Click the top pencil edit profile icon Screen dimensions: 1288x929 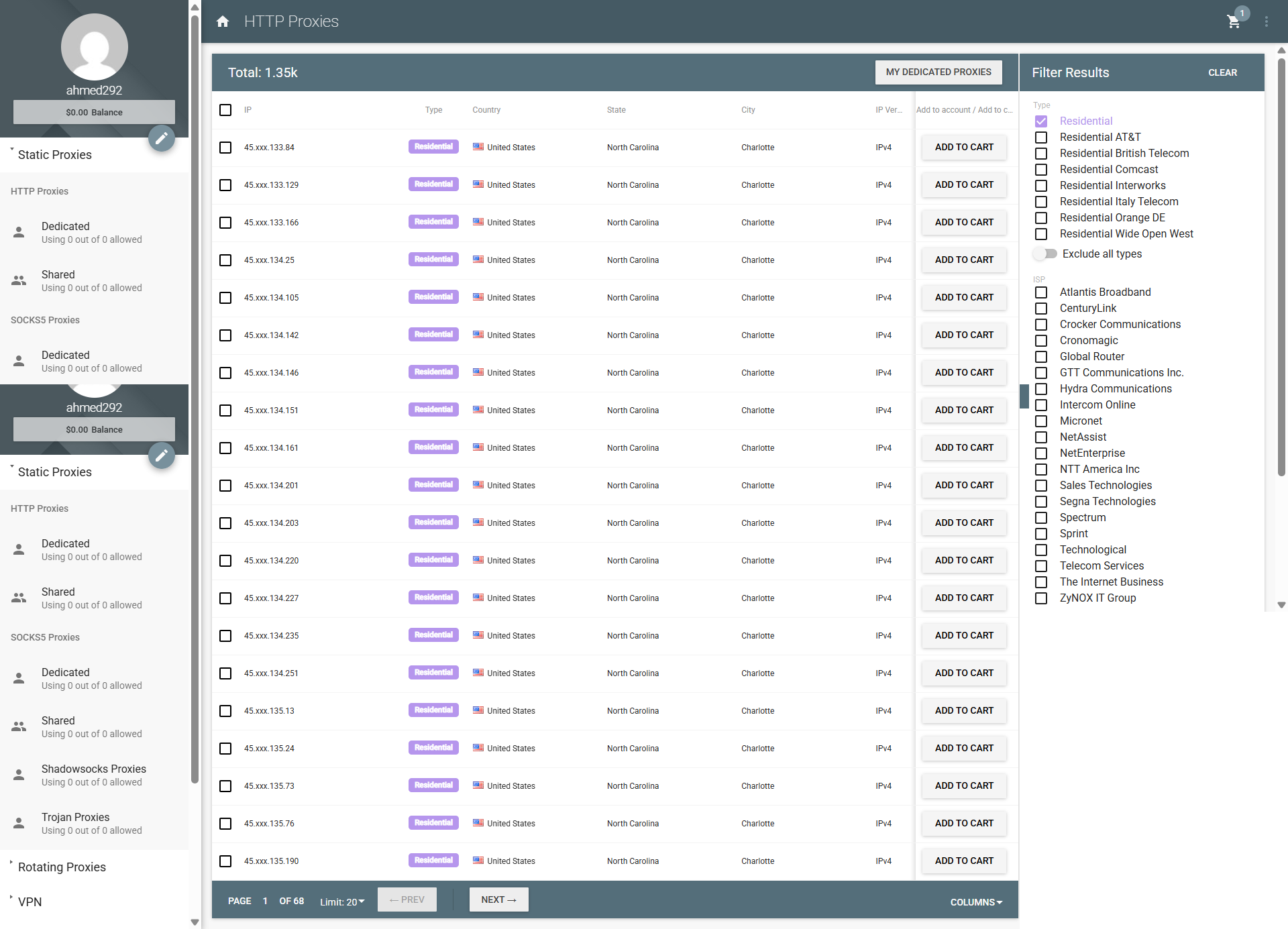162,138
